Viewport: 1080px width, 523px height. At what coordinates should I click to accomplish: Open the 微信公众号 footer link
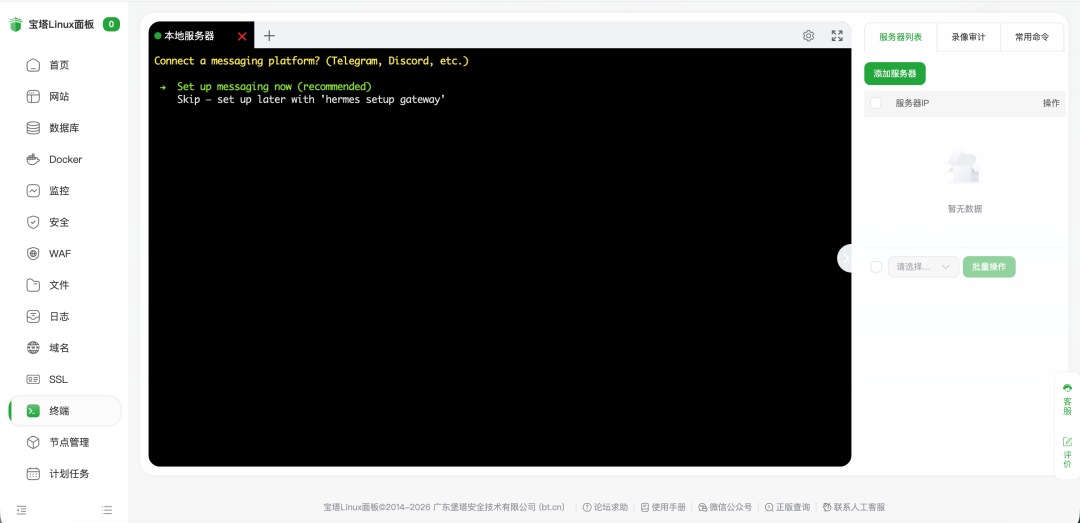pyautogui.click(x=725, y=507)
